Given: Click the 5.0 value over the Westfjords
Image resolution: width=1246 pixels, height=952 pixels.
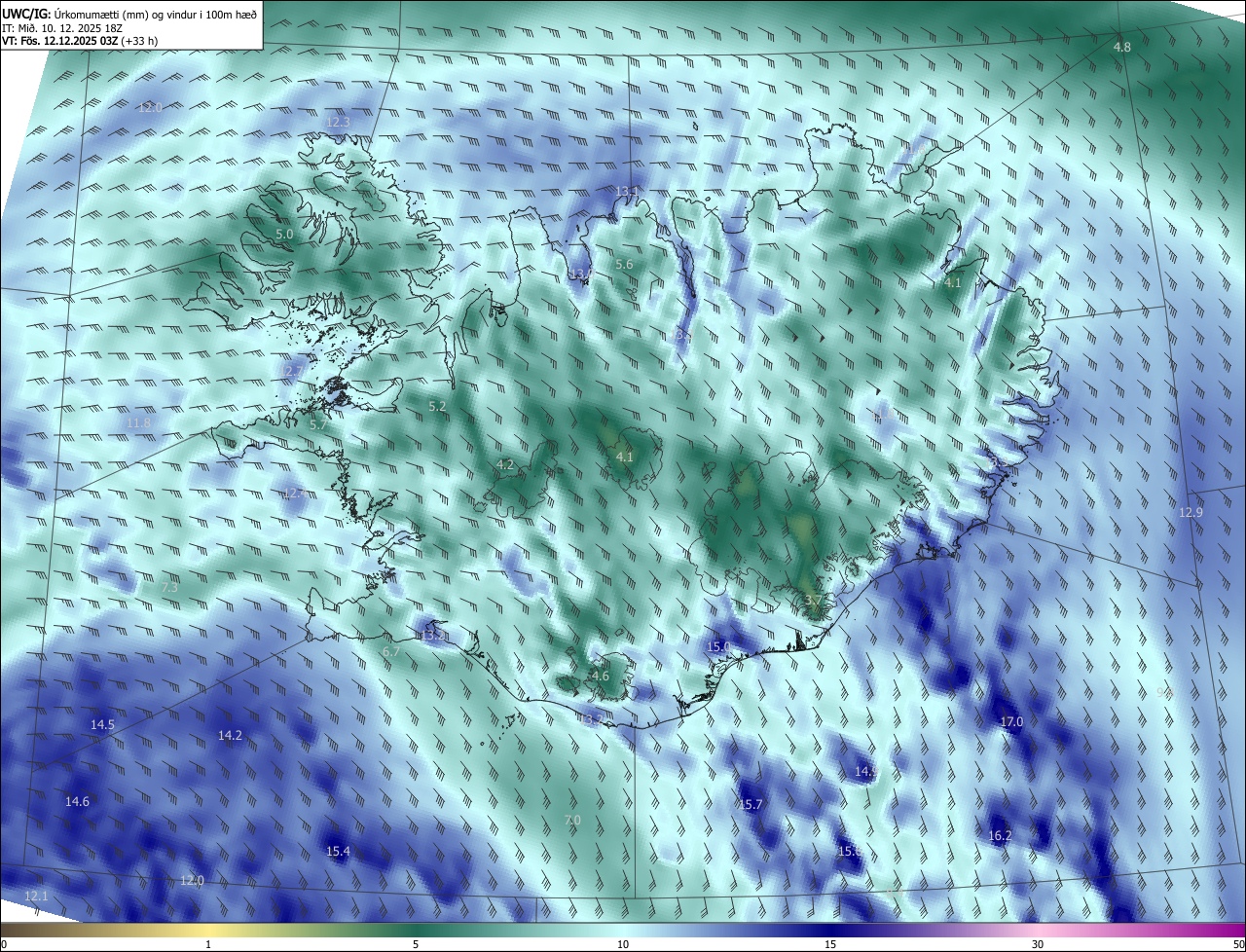Looking at the screenshot, I should click(x=284, y=235).
